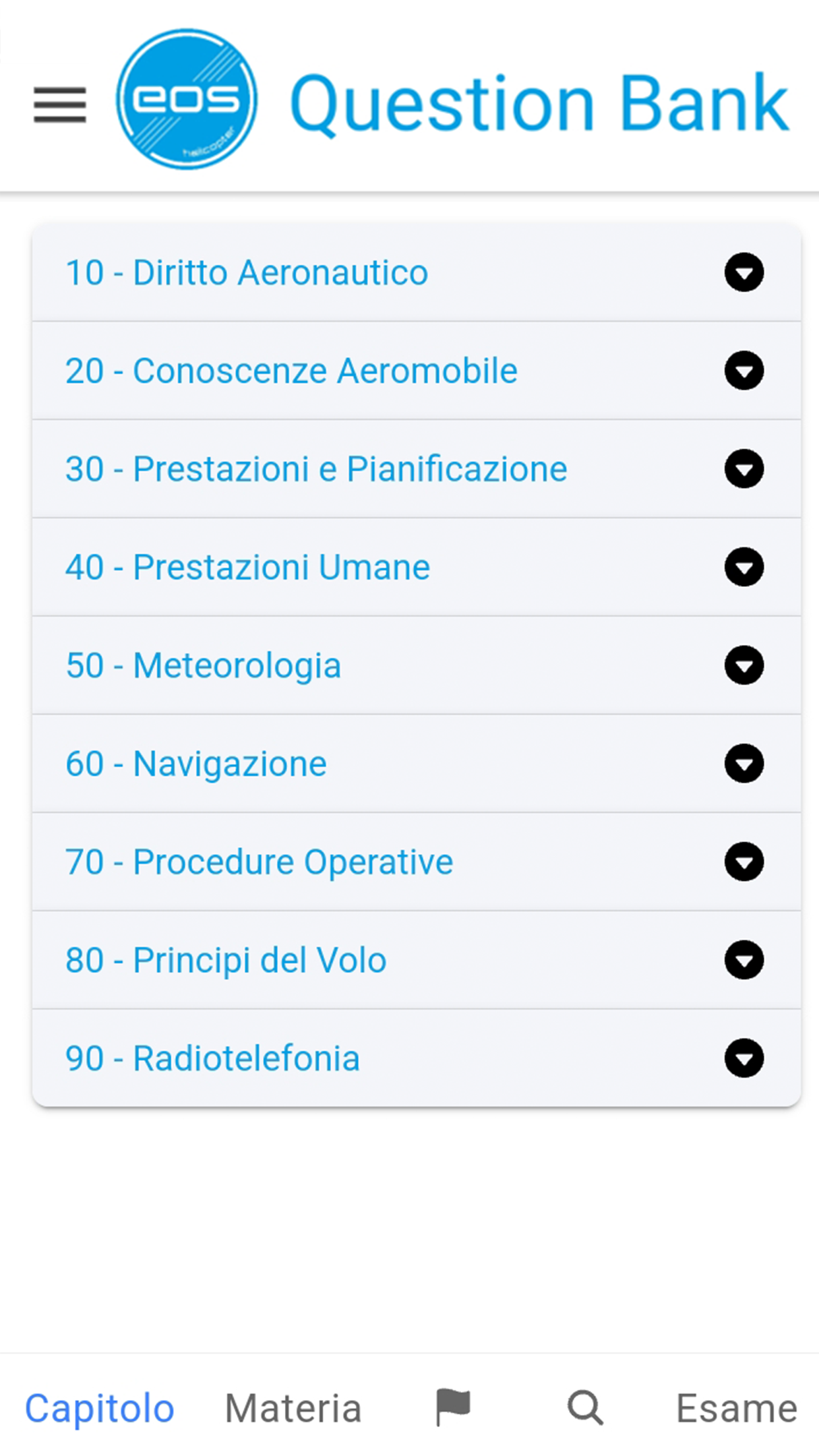The width and height of the screenshot is (819, 1456).
Task: Expand the Principi del Volo arrow
Action: coord(744,960)
